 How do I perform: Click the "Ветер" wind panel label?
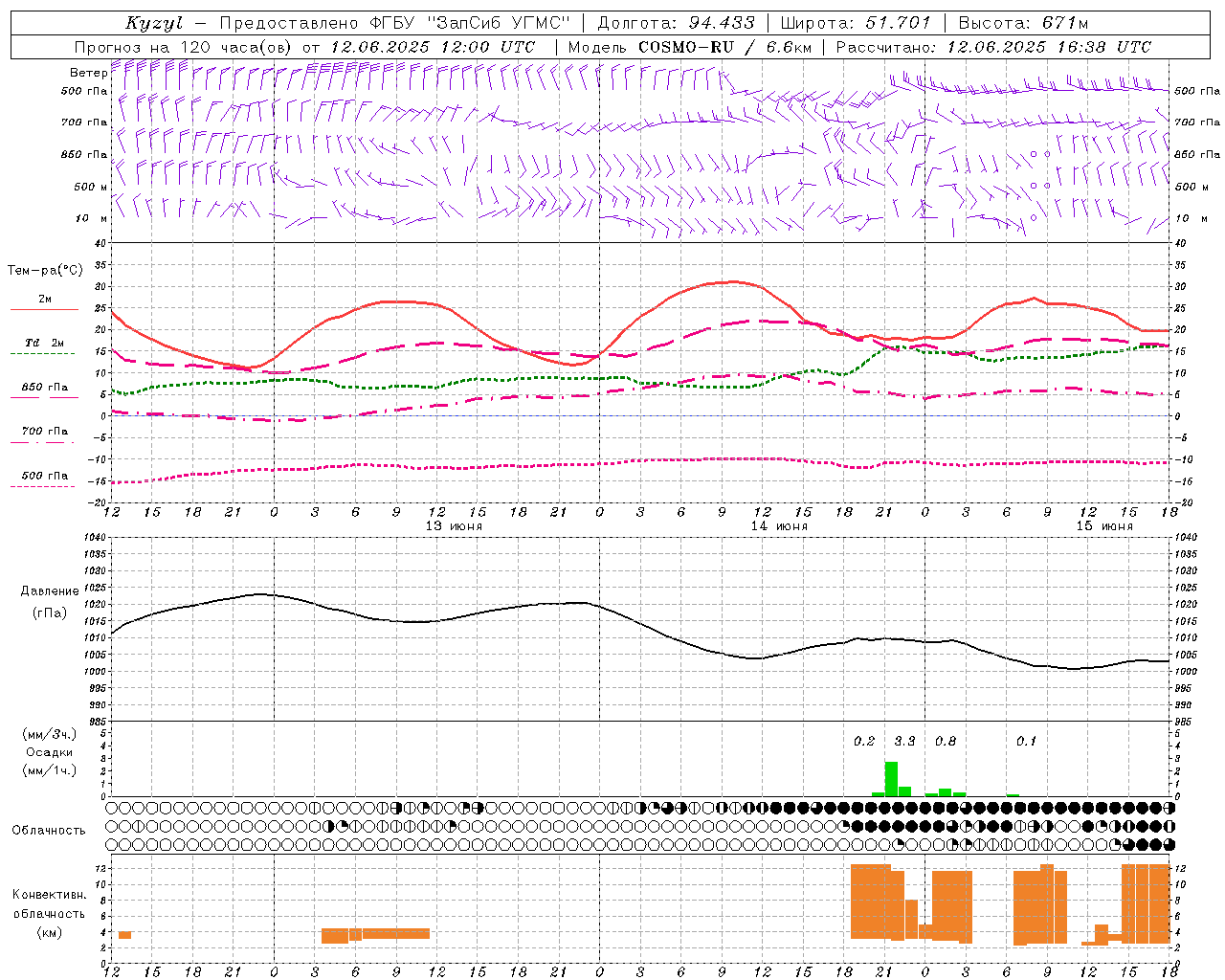(88, 73)
